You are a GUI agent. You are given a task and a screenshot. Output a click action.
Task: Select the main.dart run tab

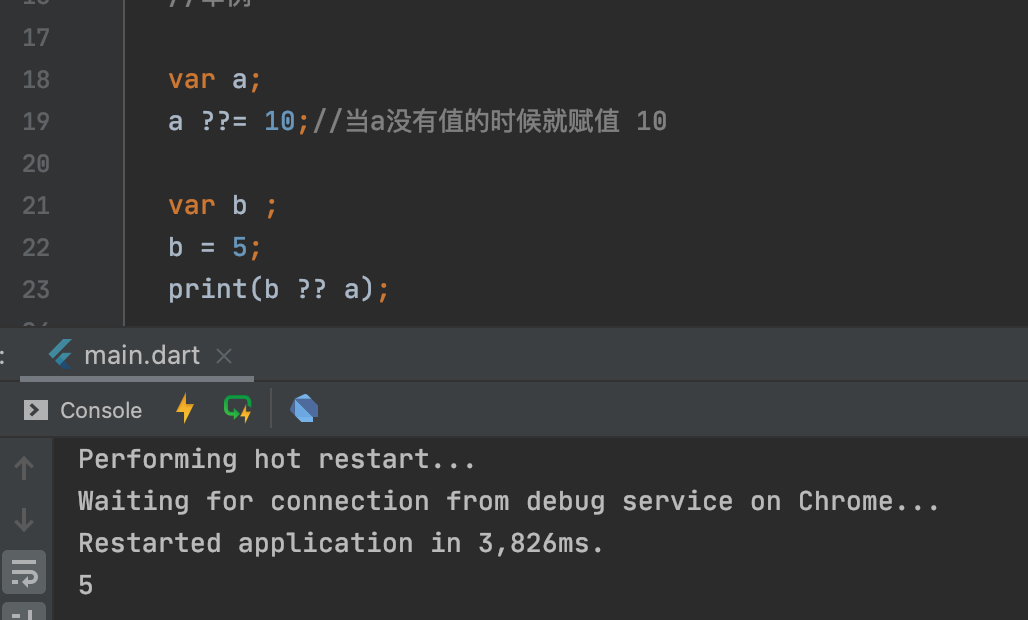[137, 356]
